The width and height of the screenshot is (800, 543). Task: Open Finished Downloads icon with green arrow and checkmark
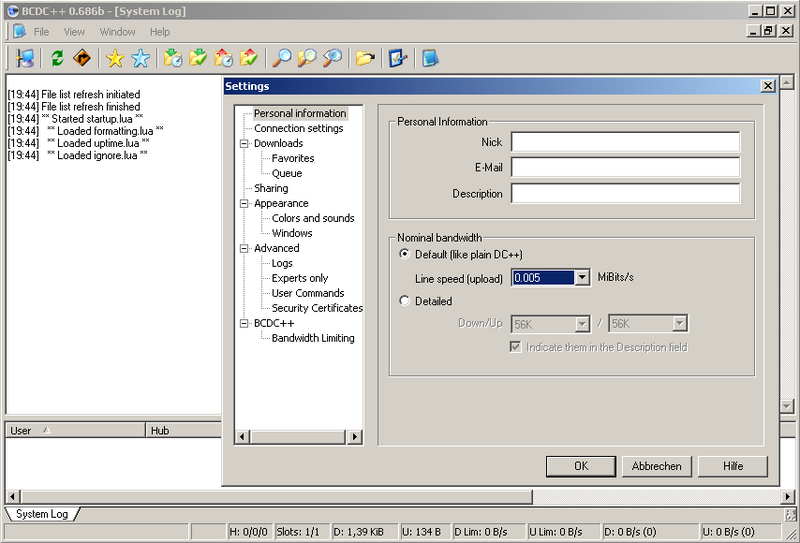tap(198, 58)
